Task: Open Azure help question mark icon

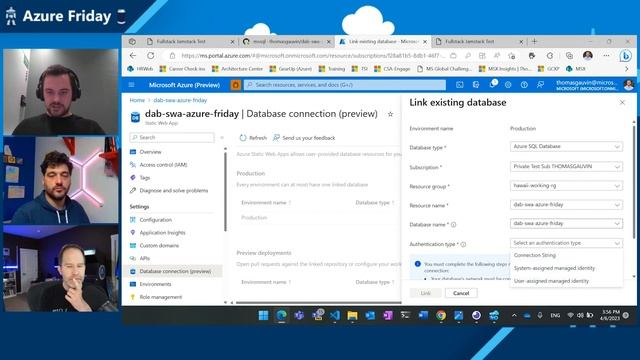Action: click(524, 85)
